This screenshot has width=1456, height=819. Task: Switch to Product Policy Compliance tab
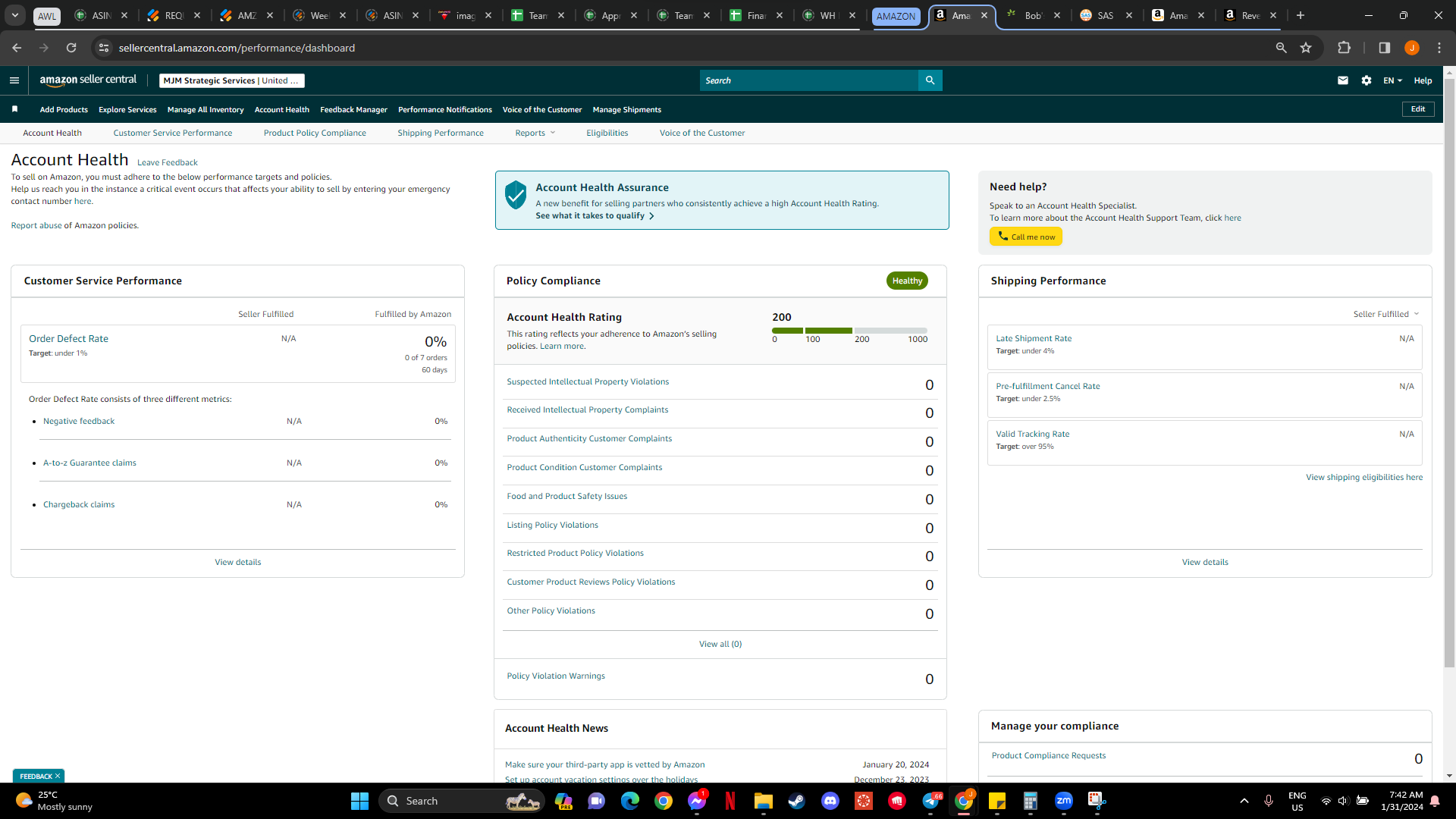coord(315,133)
